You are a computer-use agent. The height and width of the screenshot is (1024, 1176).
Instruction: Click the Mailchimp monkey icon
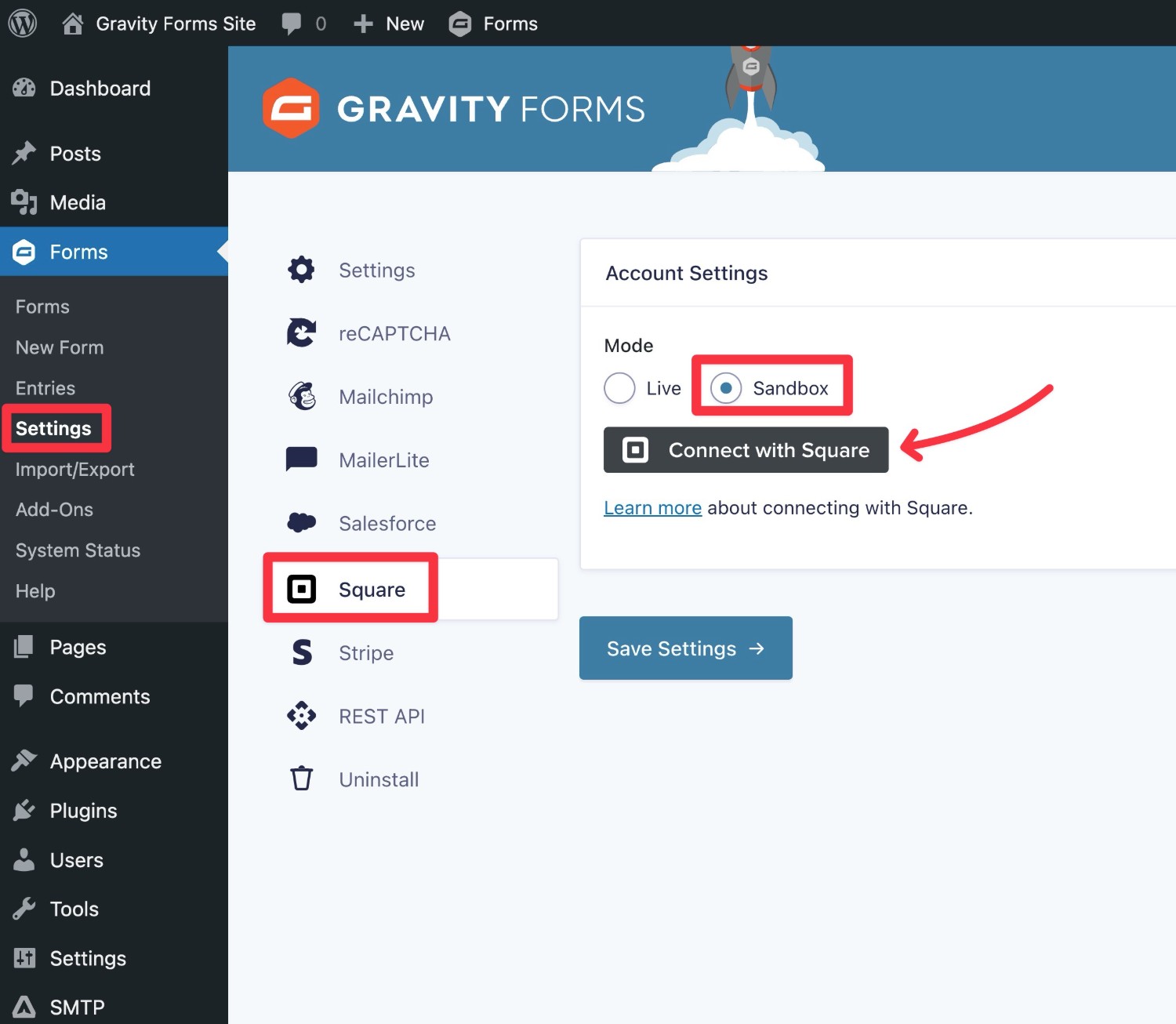302,396
